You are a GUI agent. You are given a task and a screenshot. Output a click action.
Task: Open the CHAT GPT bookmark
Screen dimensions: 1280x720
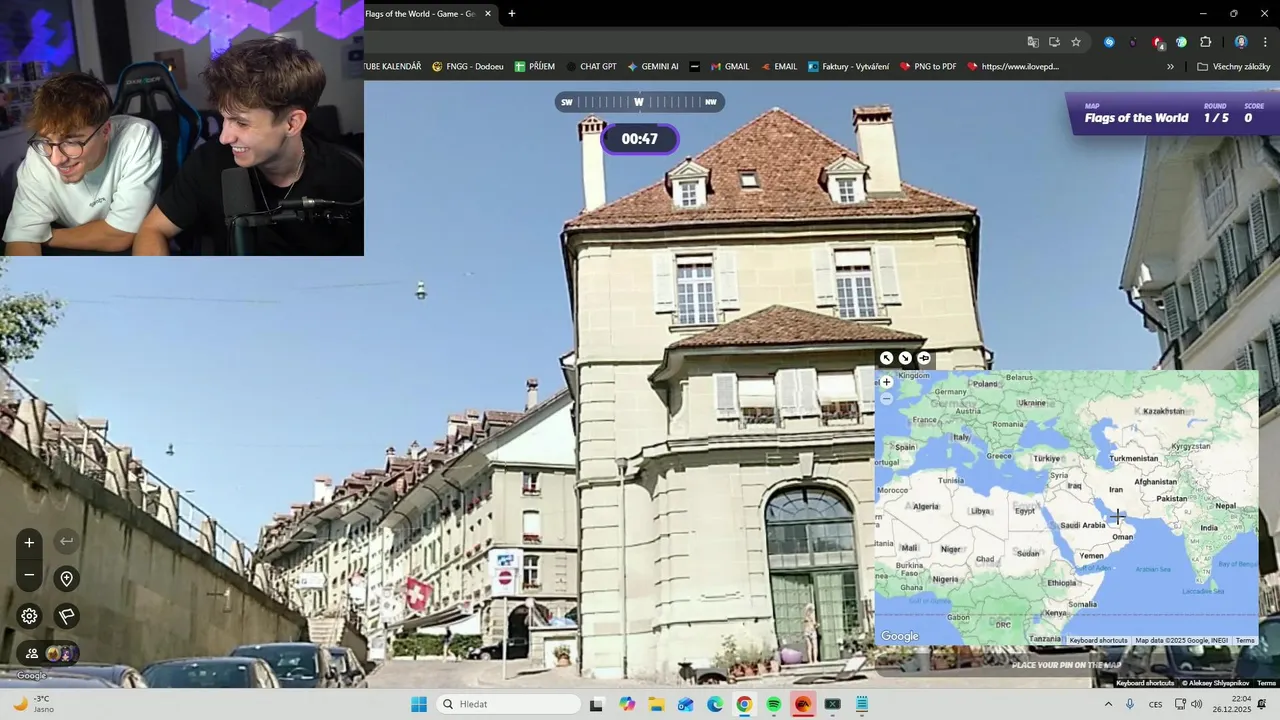tap(591, 67)
